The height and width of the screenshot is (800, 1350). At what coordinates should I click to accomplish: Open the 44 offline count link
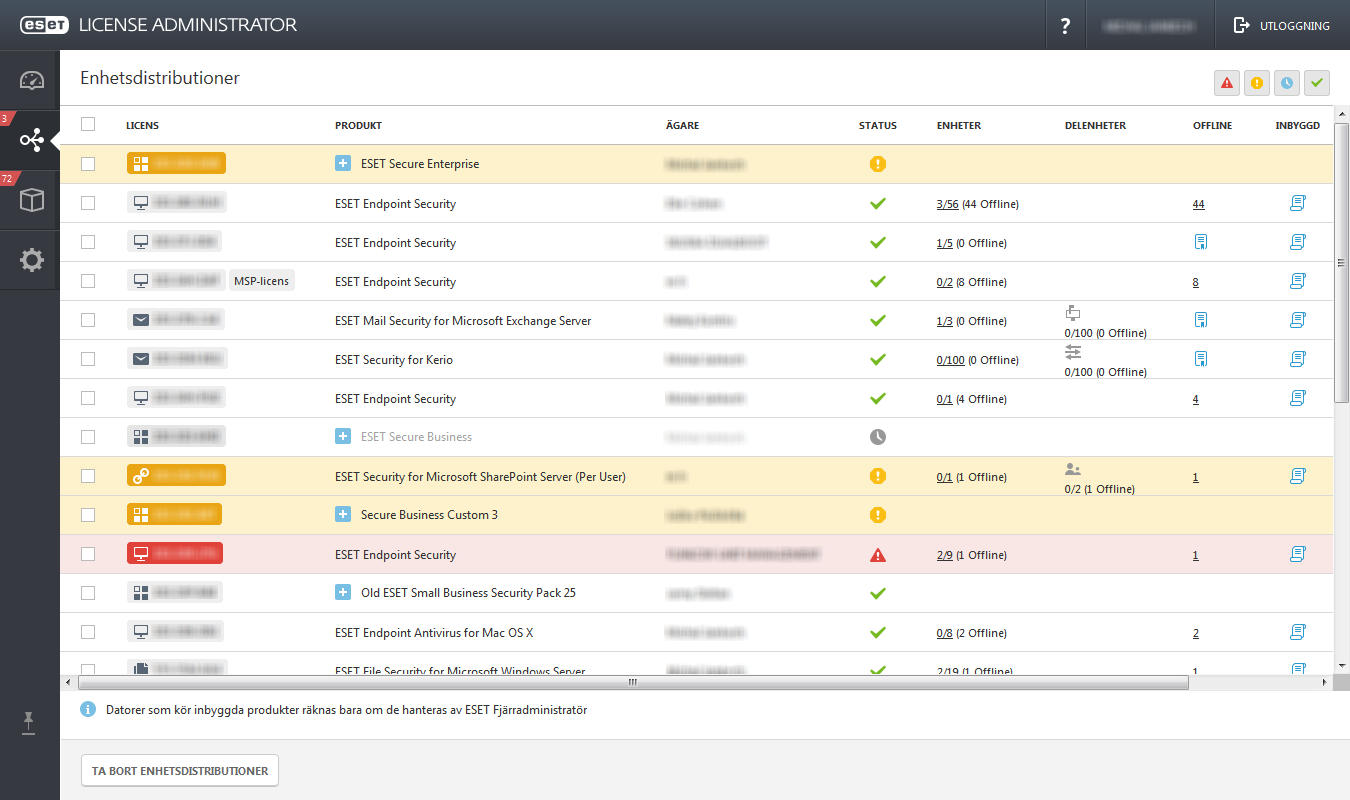pyautogui.click(x=1199, y=204)
